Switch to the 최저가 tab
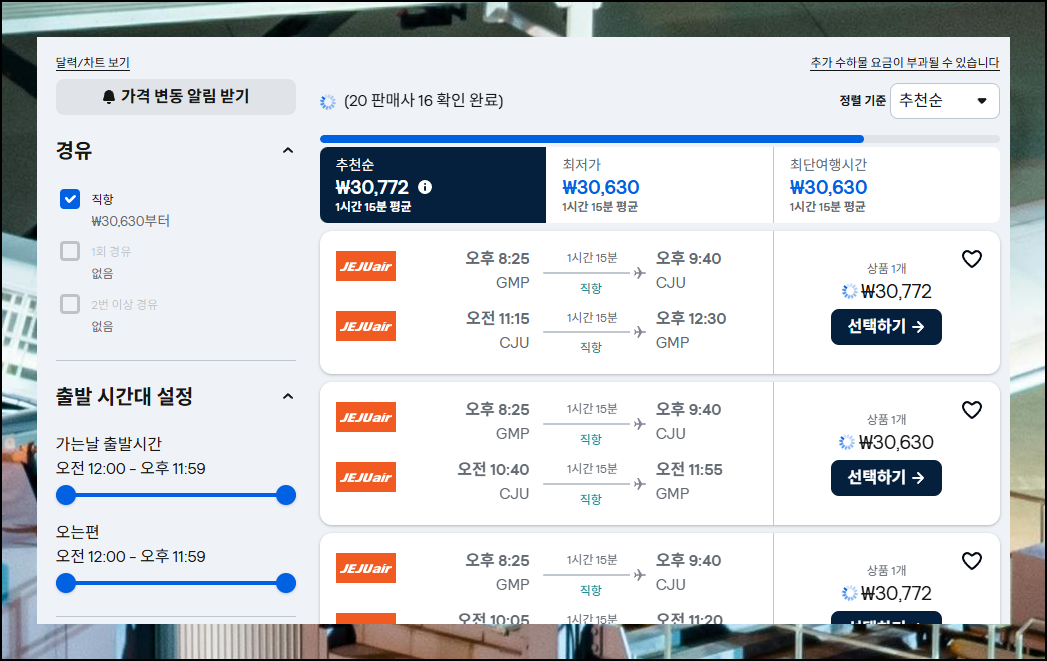Screen dimensions: 1047x661 point(660,185)
